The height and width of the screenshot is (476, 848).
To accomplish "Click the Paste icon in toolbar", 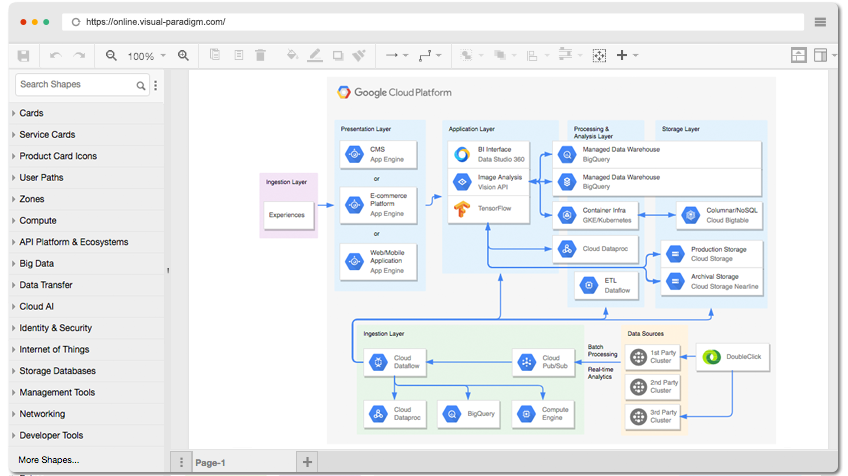I will pyautogui.click(x=238, y=55).
